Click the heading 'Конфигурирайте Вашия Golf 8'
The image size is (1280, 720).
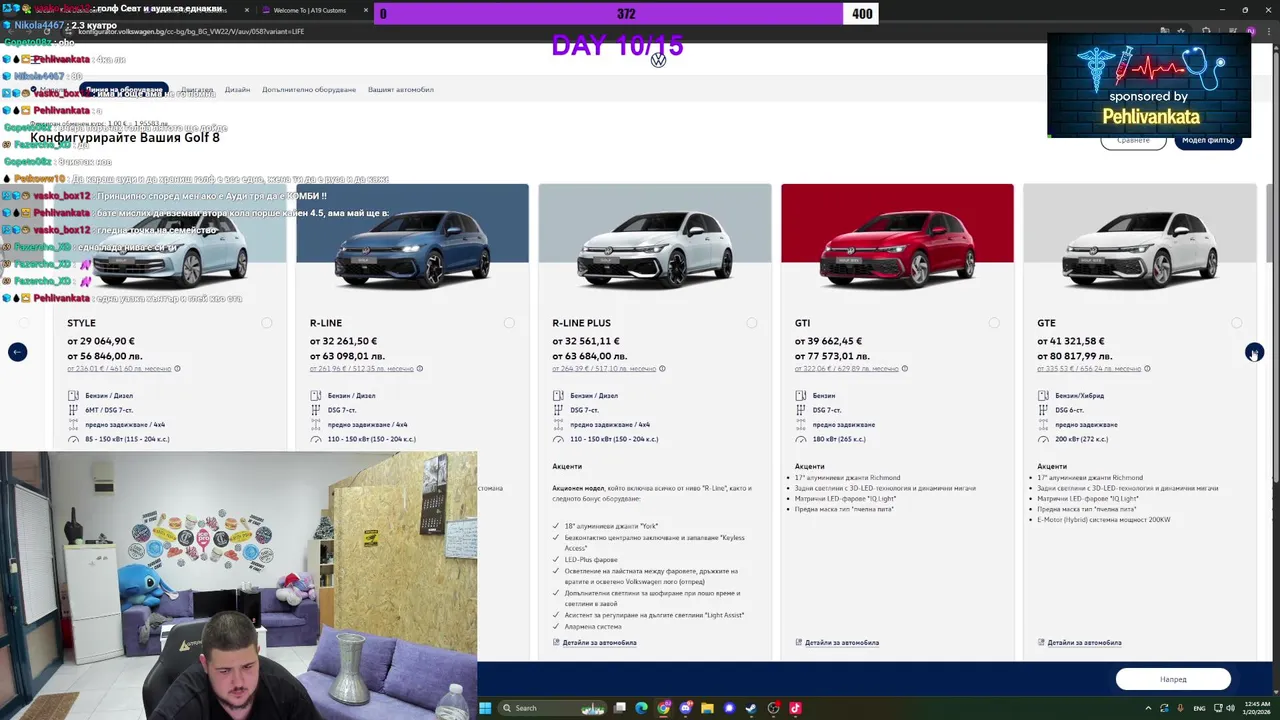pos(125,137)
